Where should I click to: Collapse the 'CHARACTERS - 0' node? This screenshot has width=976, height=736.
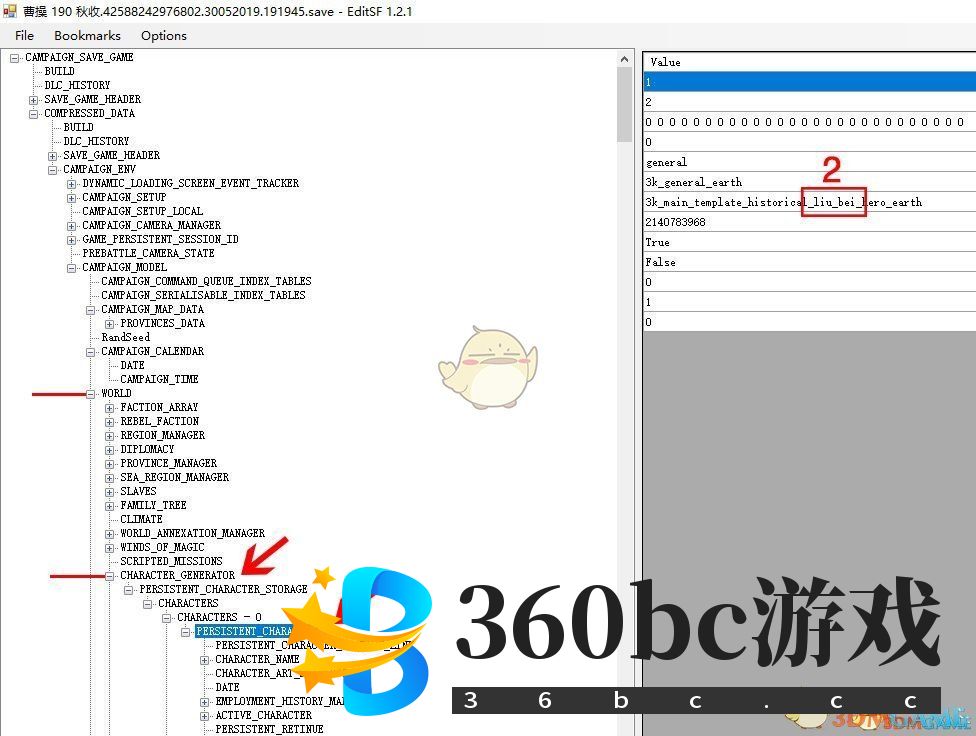167,618
